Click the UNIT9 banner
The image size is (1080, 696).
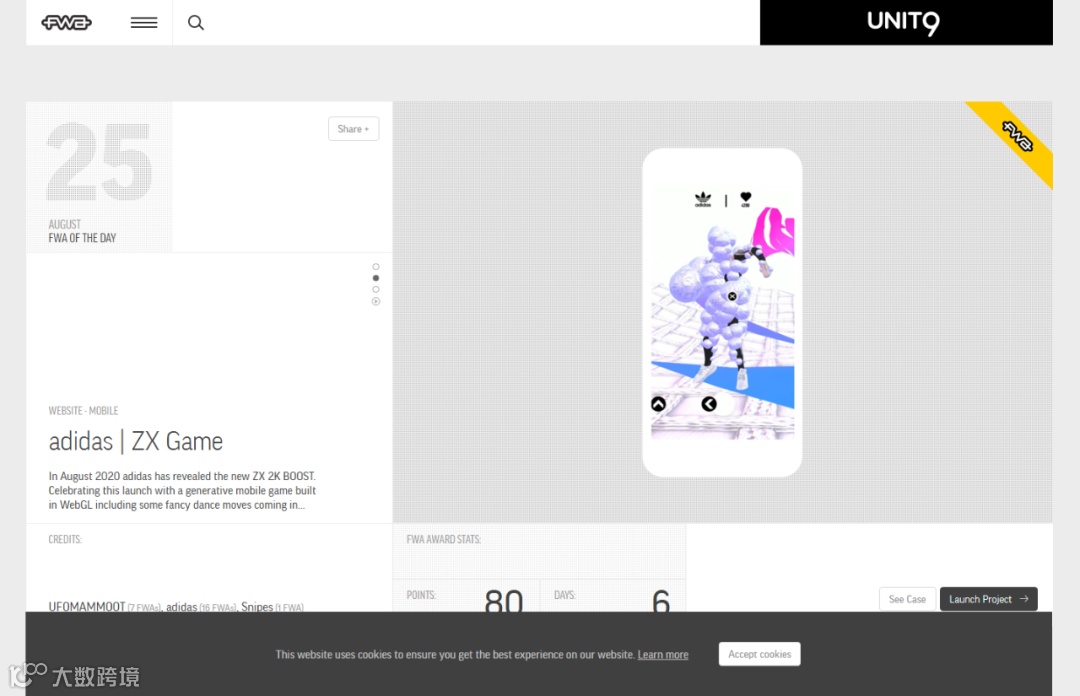(x=906, y=23)
